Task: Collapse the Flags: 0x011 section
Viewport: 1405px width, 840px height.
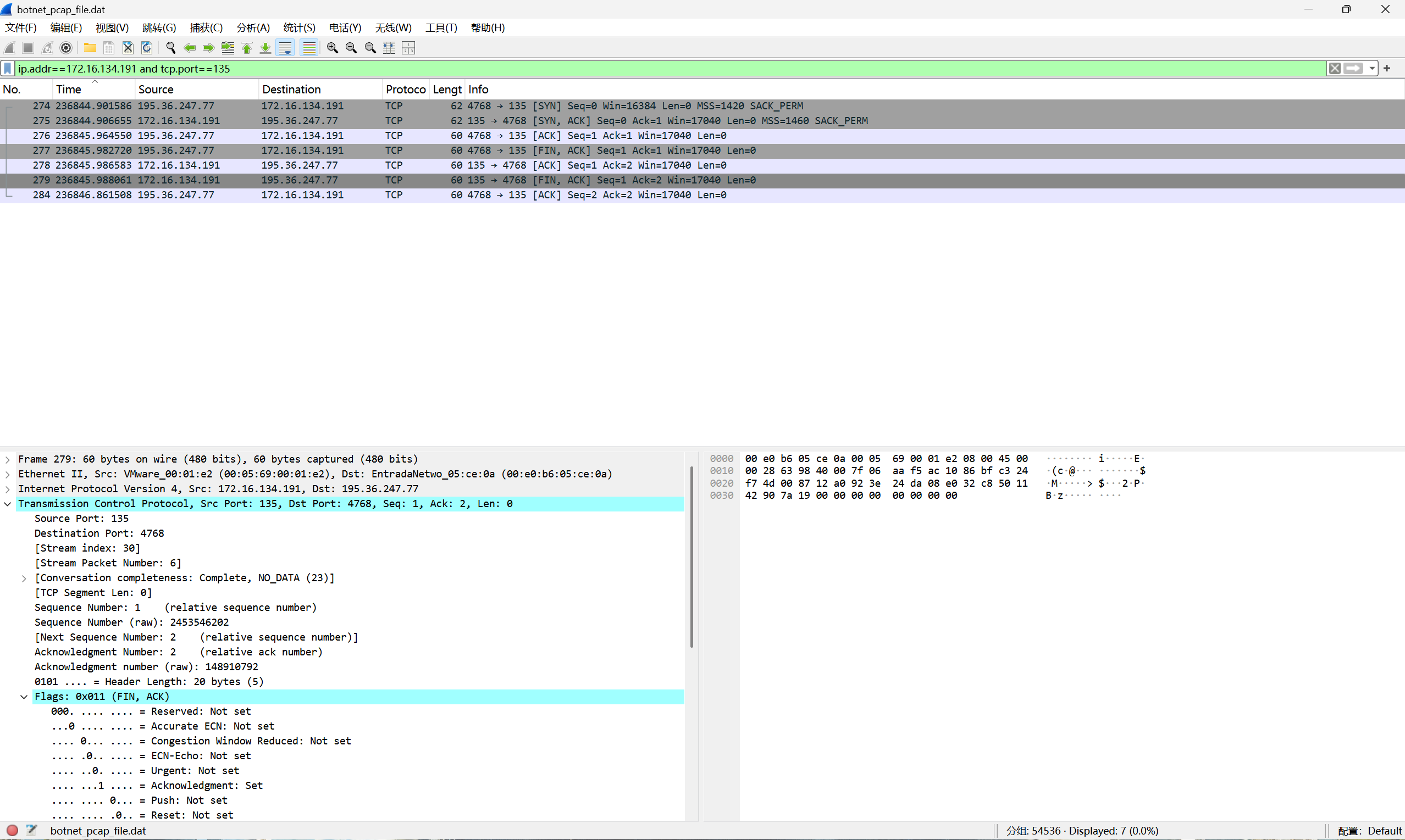Action: tap(24, 697)
